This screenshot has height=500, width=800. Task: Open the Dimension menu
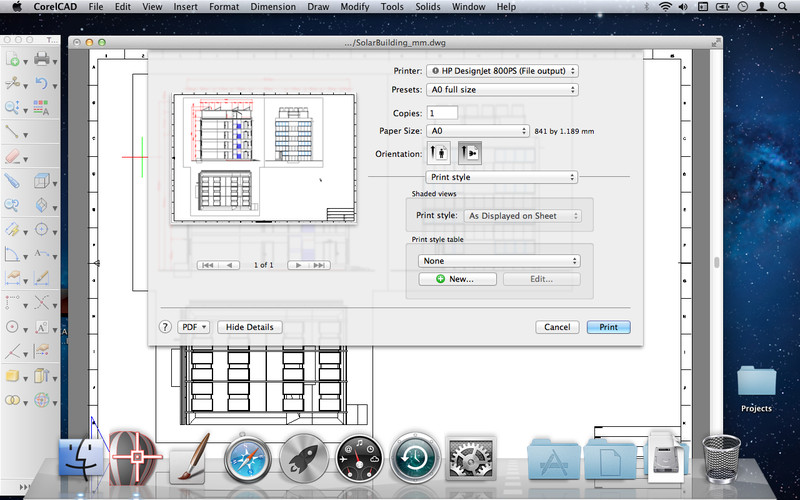click(x=272, y=7)
